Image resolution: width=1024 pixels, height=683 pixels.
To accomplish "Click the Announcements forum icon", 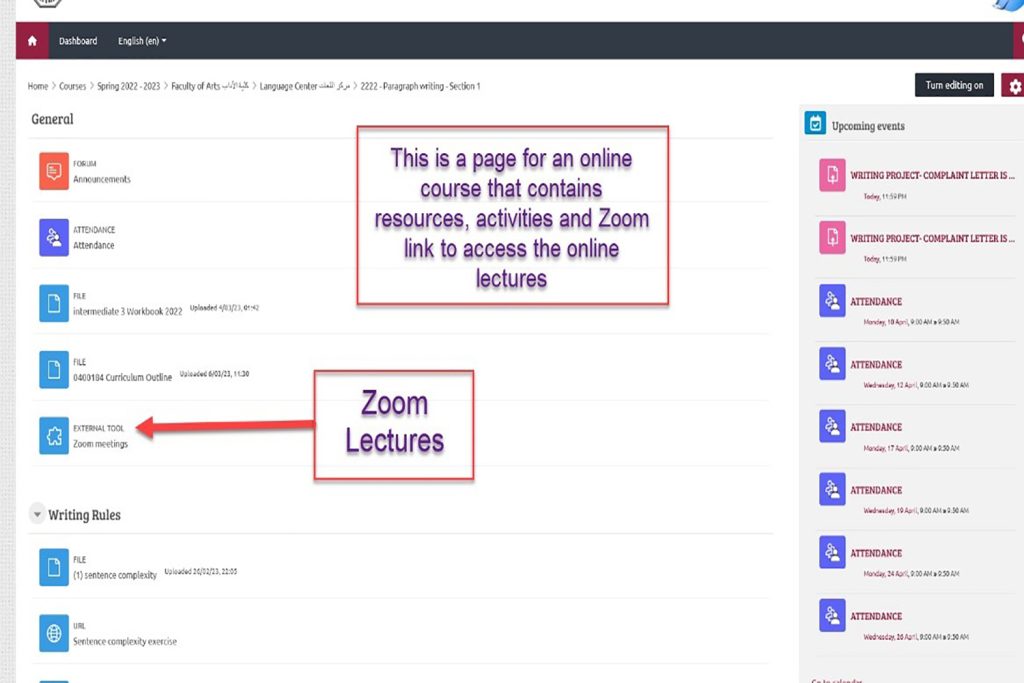I will (x=54, y=171).
